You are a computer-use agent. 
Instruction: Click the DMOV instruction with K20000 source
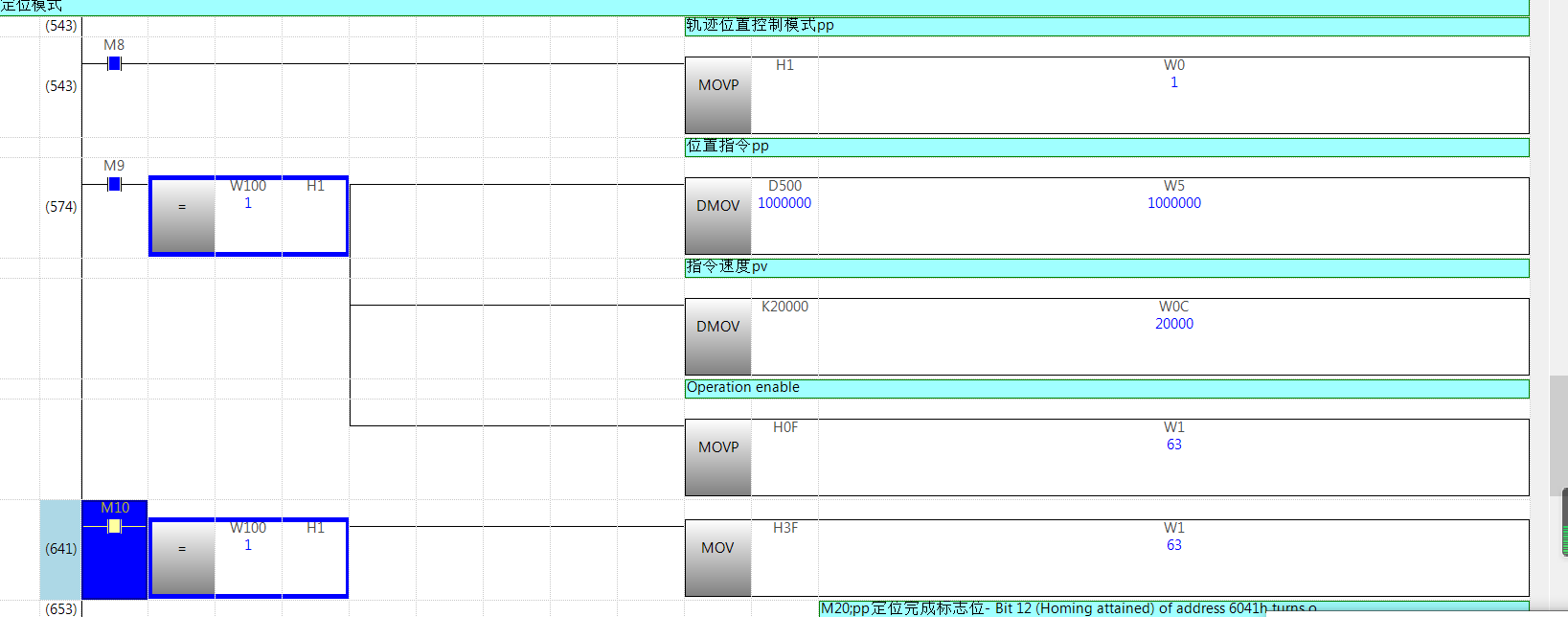coord(718,336)
